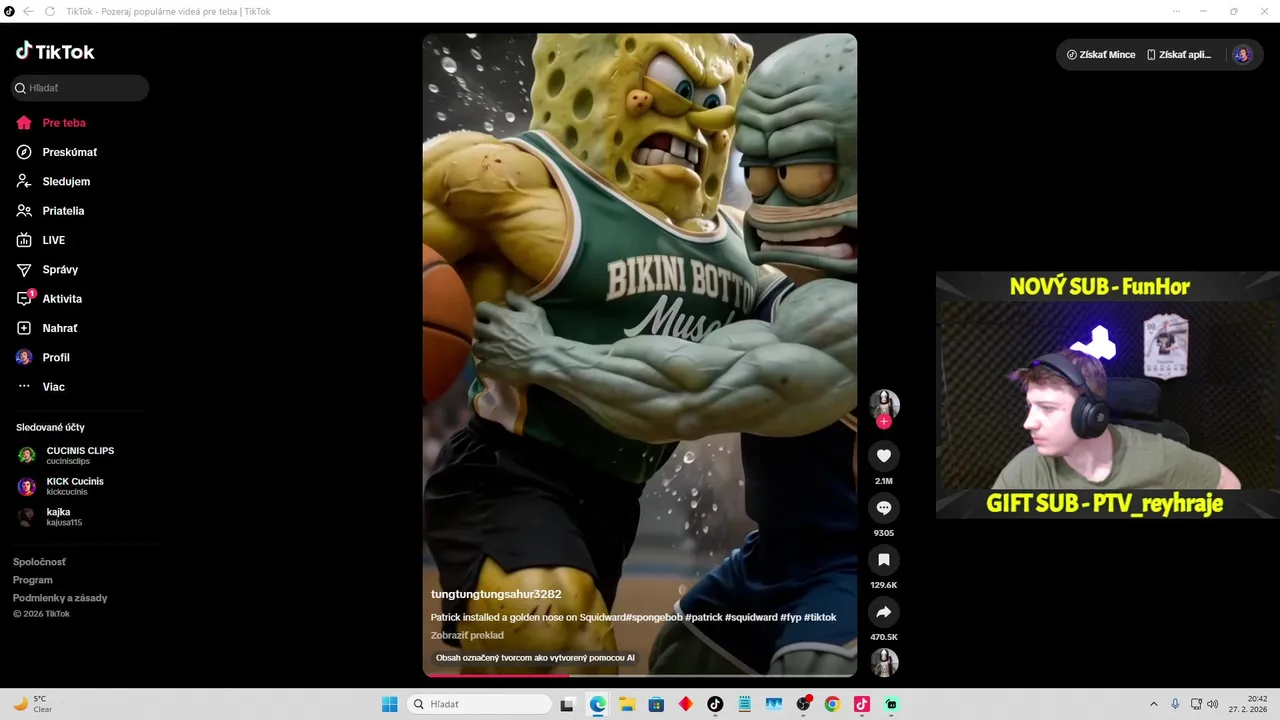
Task: Open the creator avatar beside the video
Action: [884, 404]
